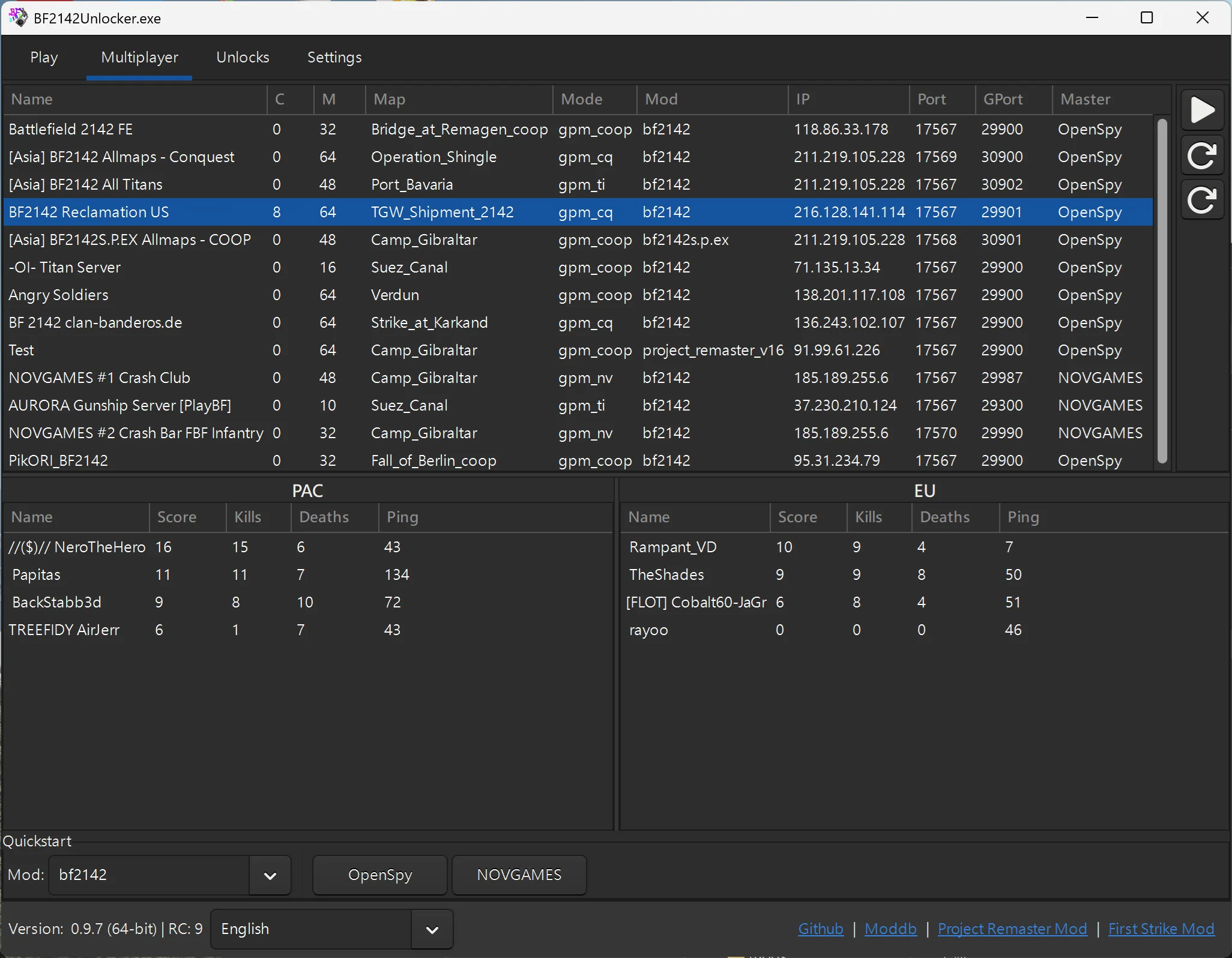Screen dimensions: 1232x958
Task: Open the Moddb link
Action: click(890, 929)
